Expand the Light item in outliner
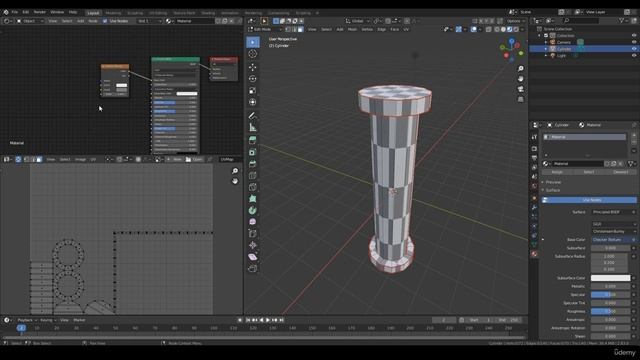 546,55
